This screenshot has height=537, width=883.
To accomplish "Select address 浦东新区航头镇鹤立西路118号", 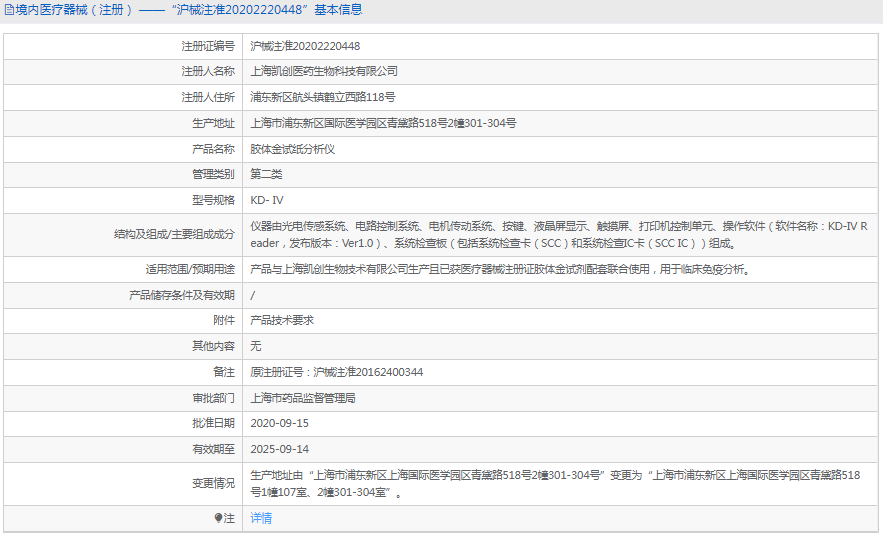I will pyautogui.click(x=323, y=97).
